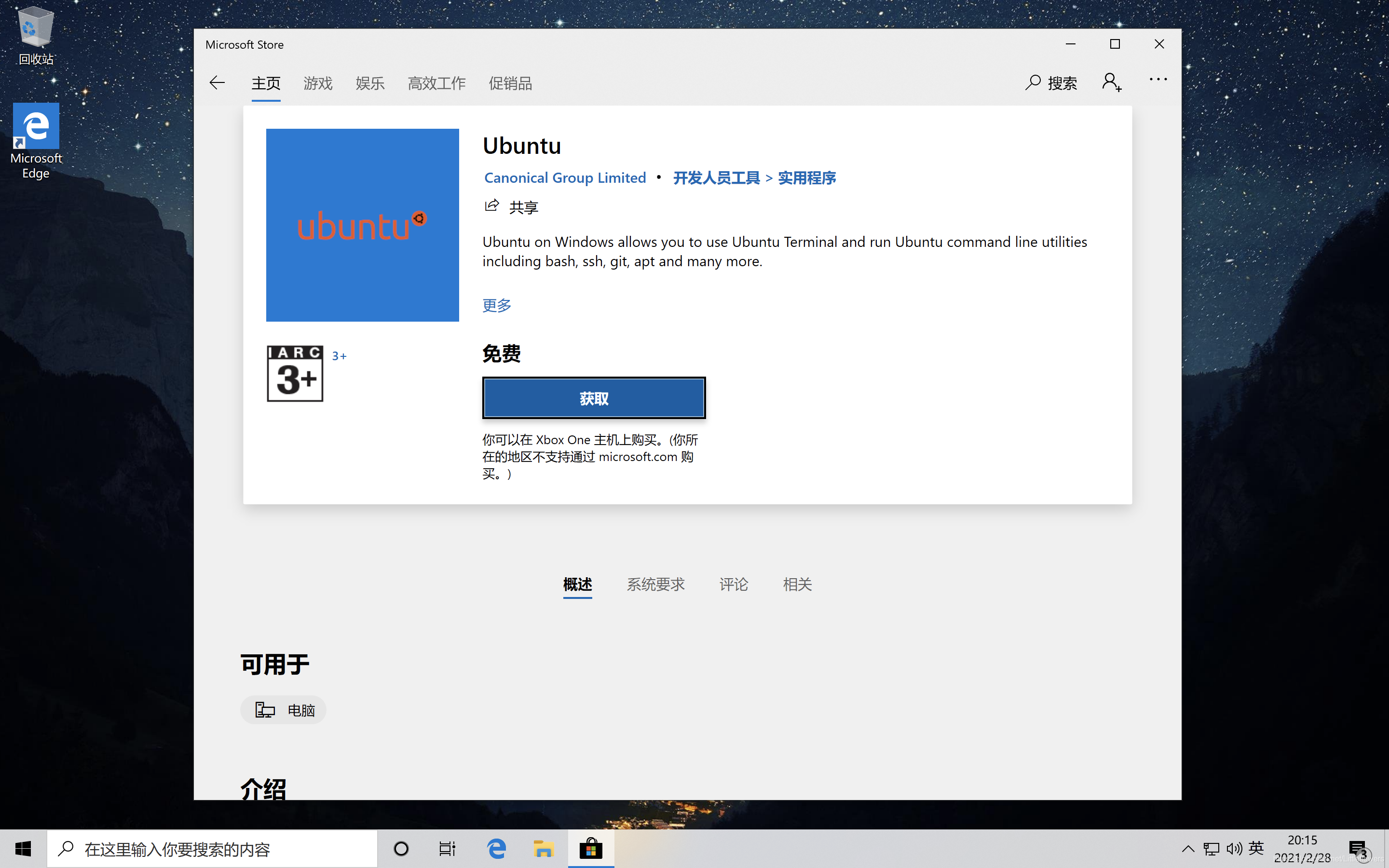Click the Cortana circle icon
The height and width of the screenshot is (868, 1389).
point(401,849)
